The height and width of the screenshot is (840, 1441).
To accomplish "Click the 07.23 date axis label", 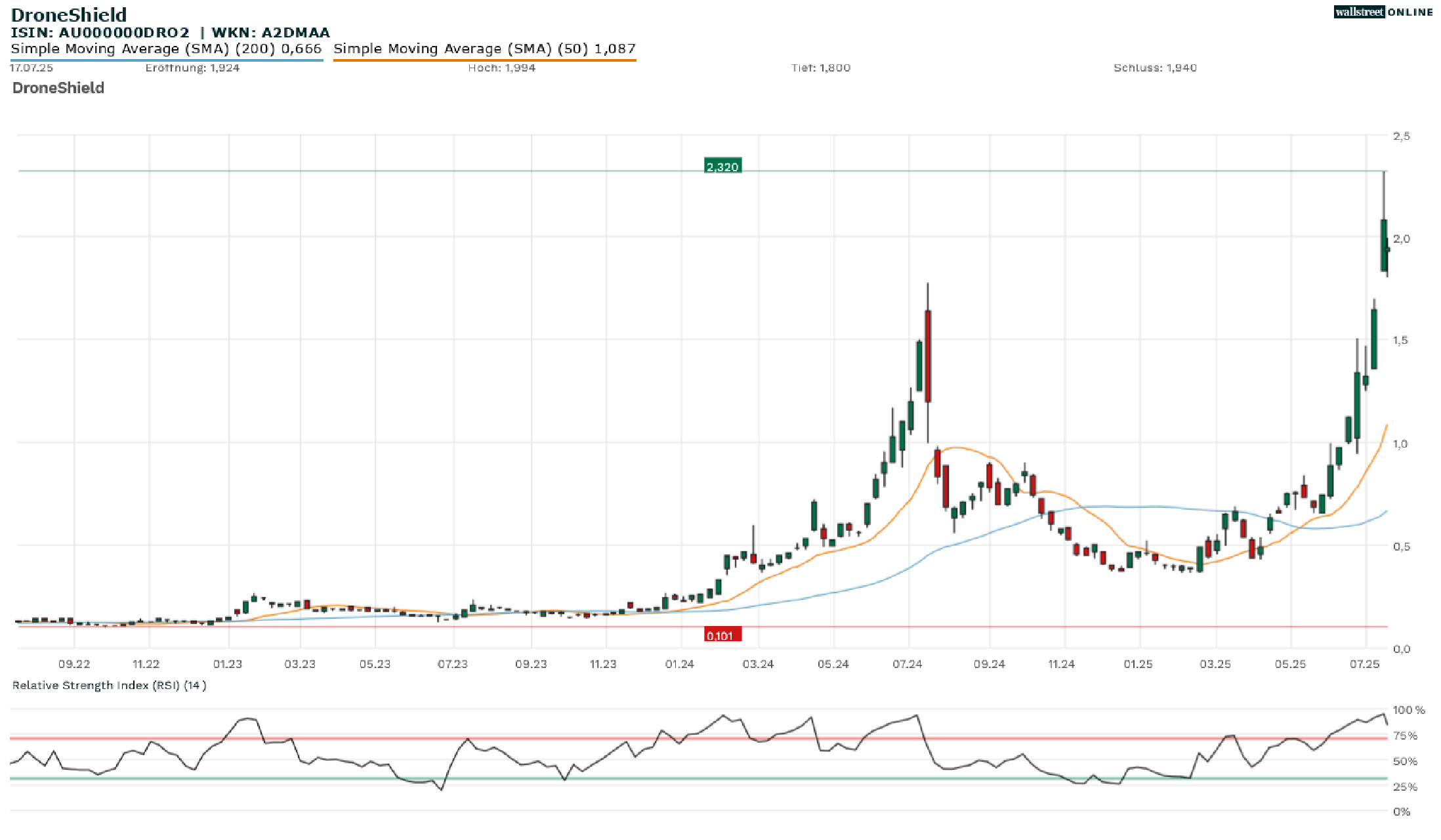I will click(x=453, y=664).
